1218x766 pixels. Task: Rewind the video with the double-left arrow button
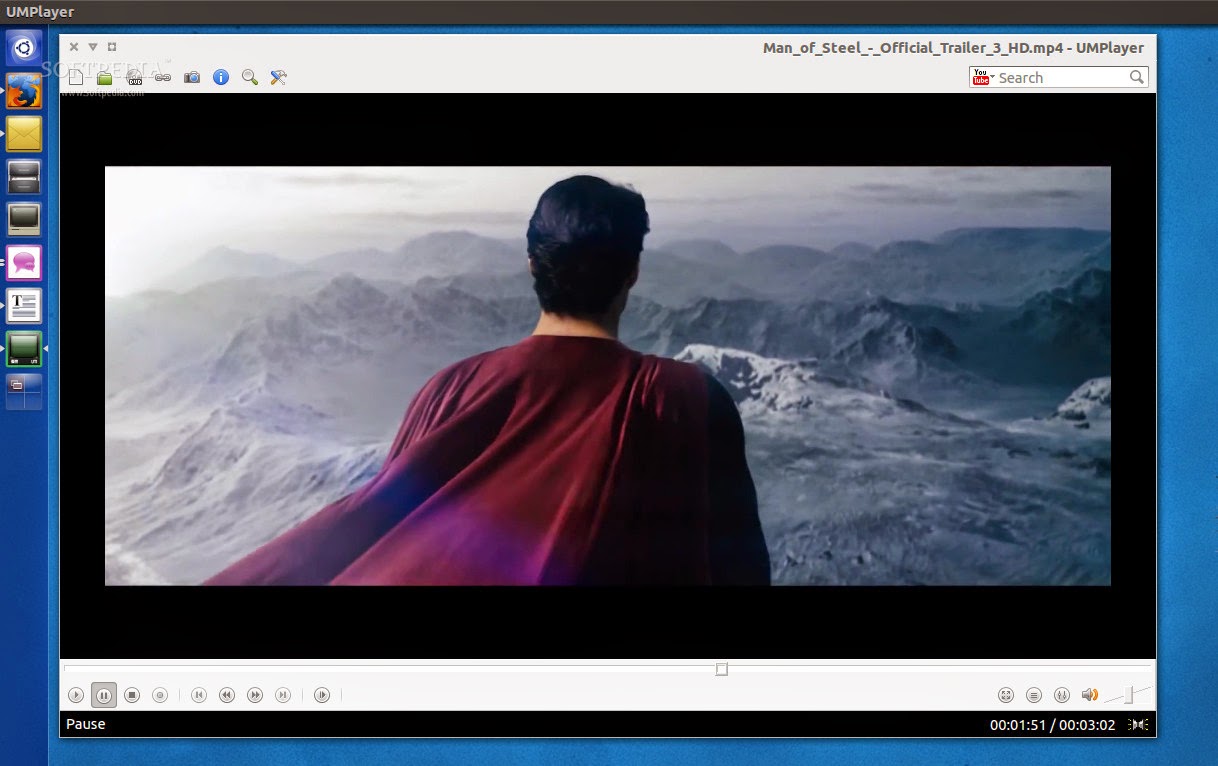[x=227, y=695]
